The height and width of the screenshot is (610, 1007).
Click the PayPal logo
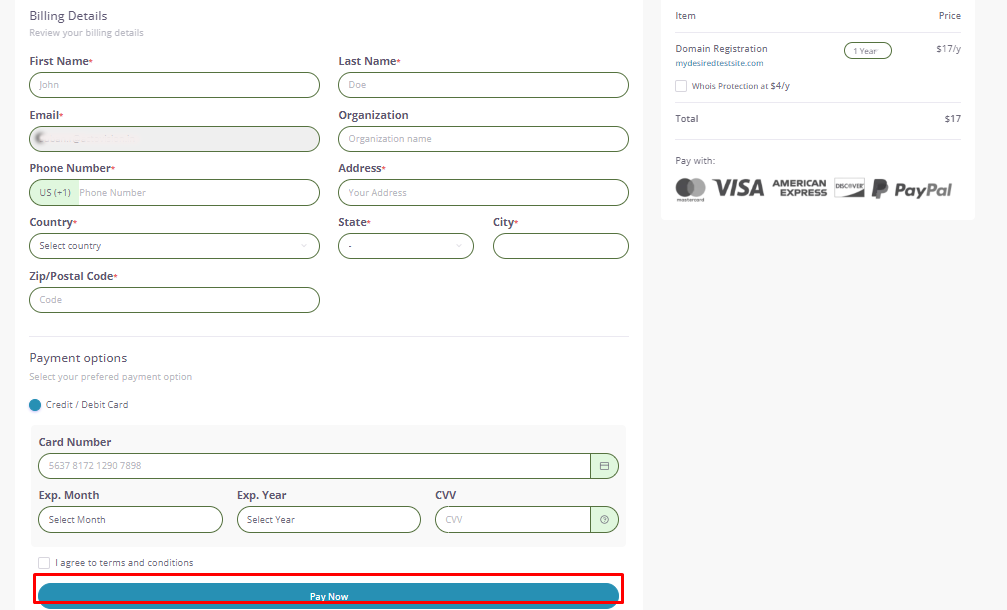[911, 189]
